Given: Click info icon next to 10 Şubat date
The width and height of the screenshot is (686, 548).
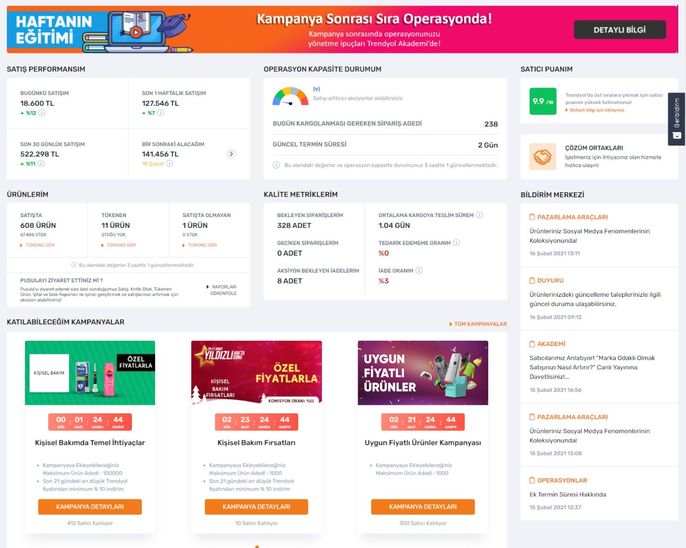Looking at the screenshot, I should pos(170,164).
